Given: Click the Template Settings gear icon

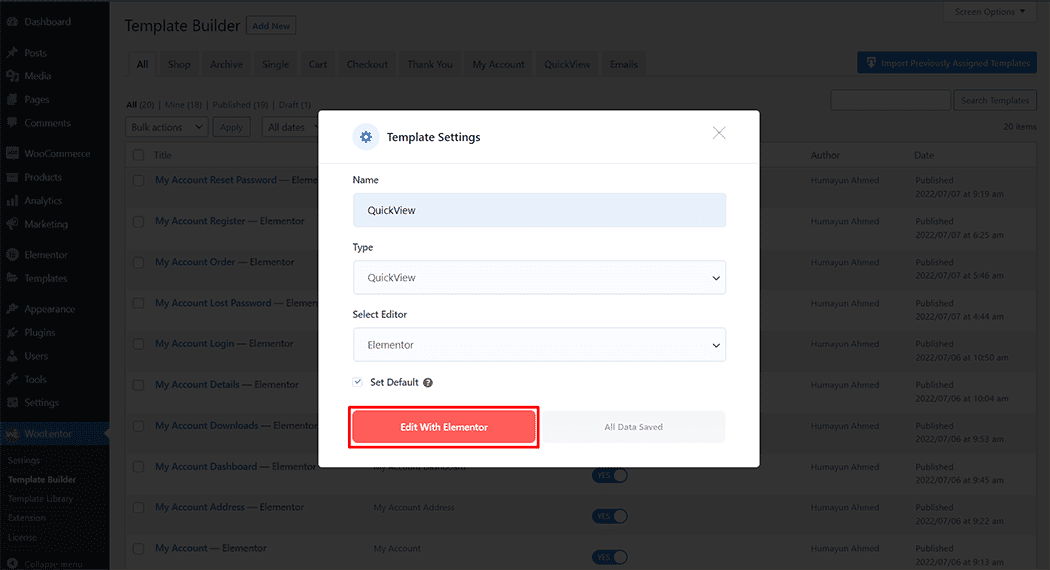Looking at the screenshot, I should 366,137.
